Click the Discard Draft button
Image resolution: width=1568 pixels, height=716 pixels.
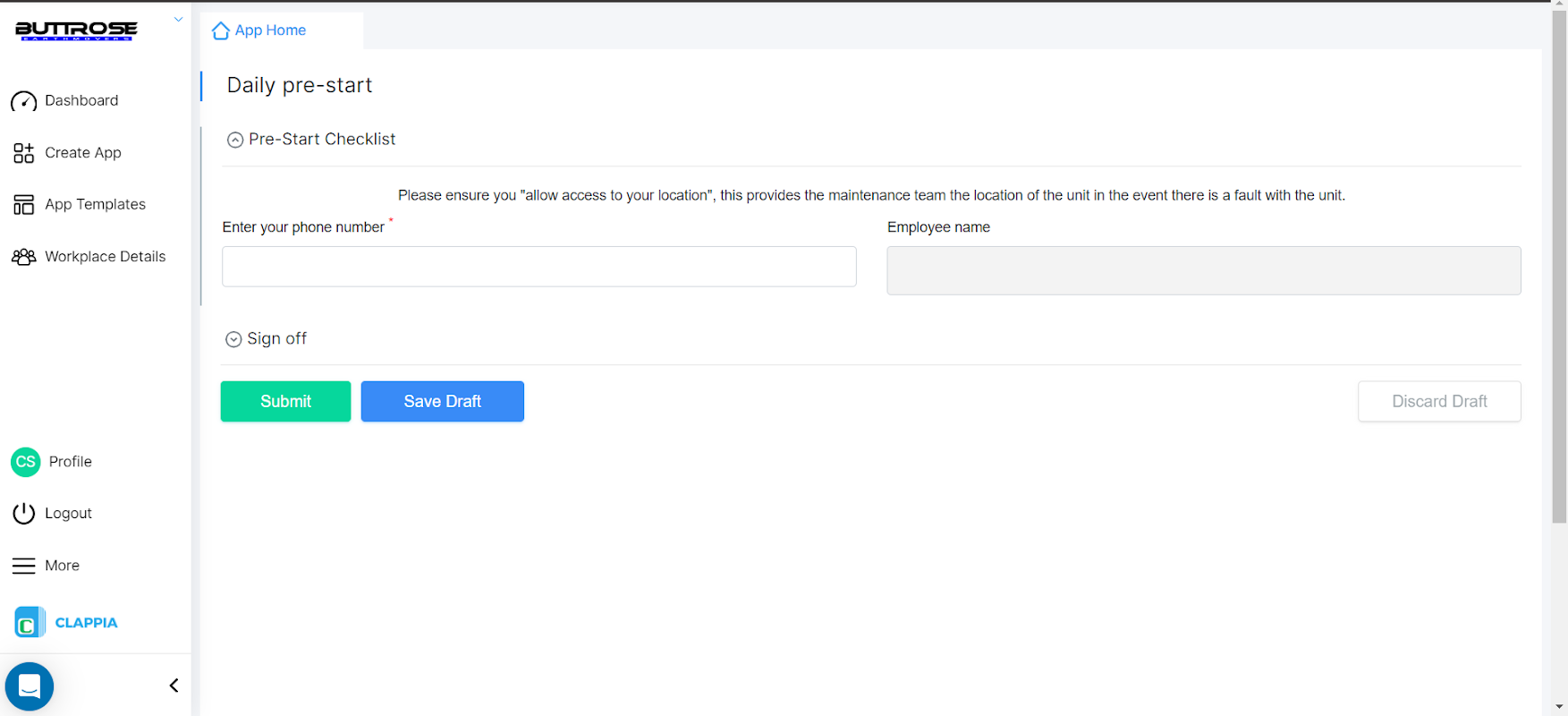click(x=1438, y=402)
